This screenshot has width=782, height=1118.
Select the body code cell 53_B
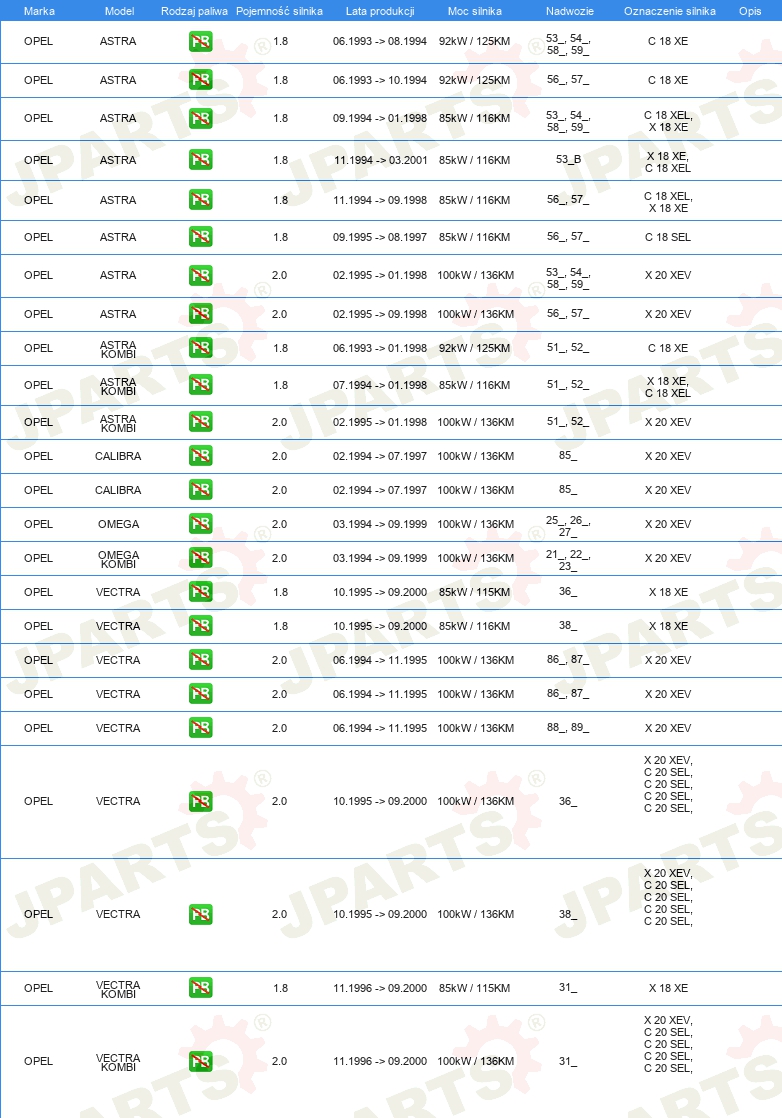point(568,160)
